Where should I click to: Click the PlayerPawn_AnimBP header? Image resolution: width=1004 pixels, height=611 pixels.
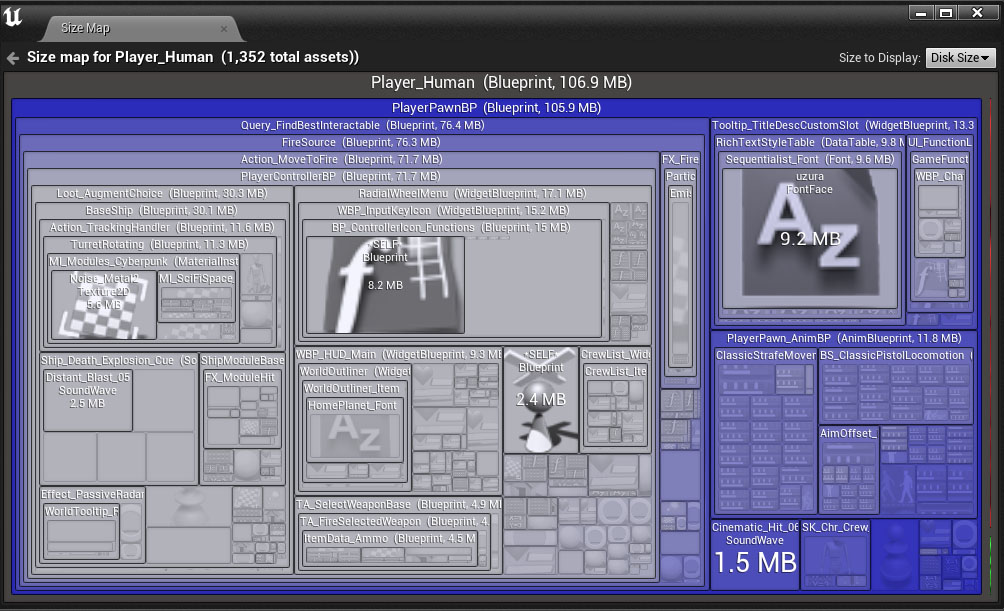coord(843,339)
